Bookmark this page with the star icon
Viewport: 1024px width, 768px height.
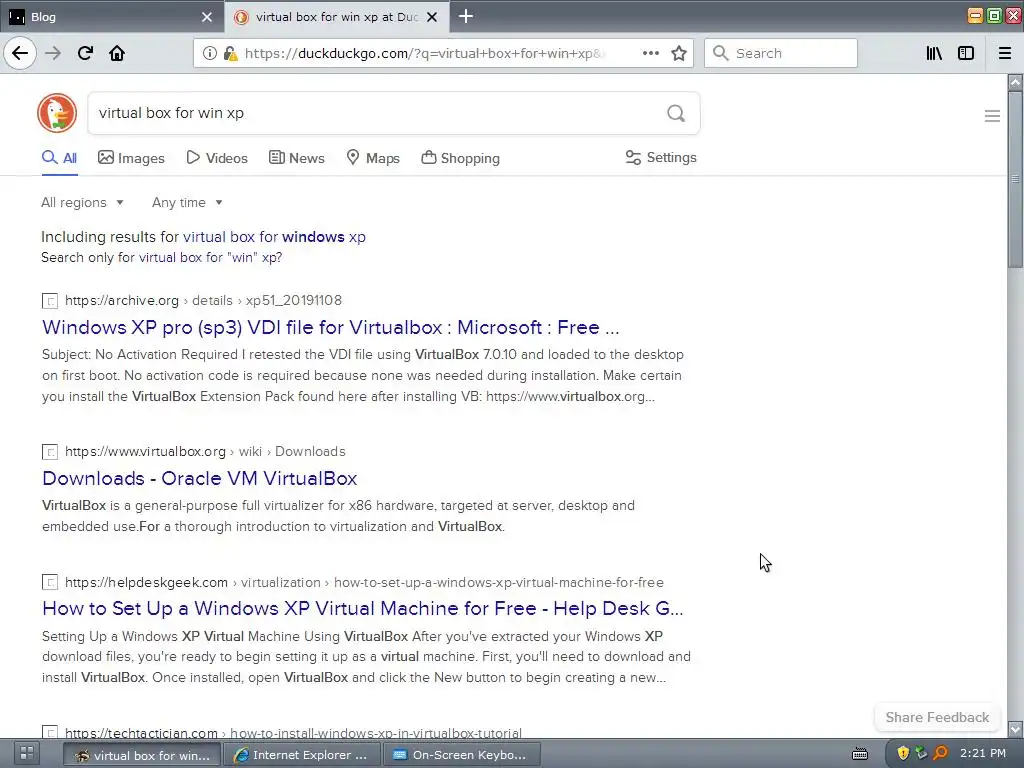tap(679, 53)
